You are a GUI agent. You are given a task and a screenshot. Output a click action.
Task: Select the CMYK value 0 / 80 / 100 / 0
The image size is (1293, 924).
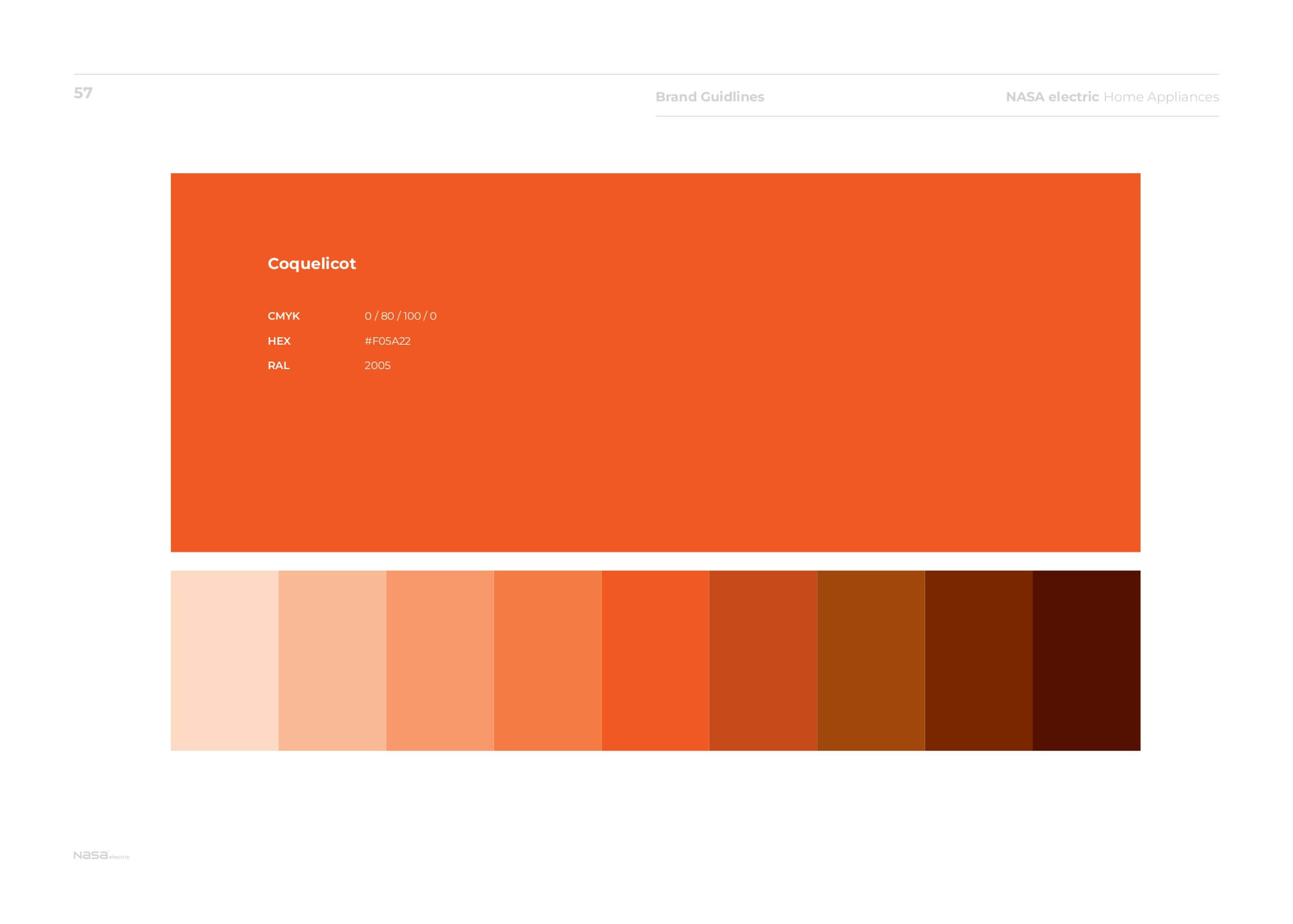(400, 316)
